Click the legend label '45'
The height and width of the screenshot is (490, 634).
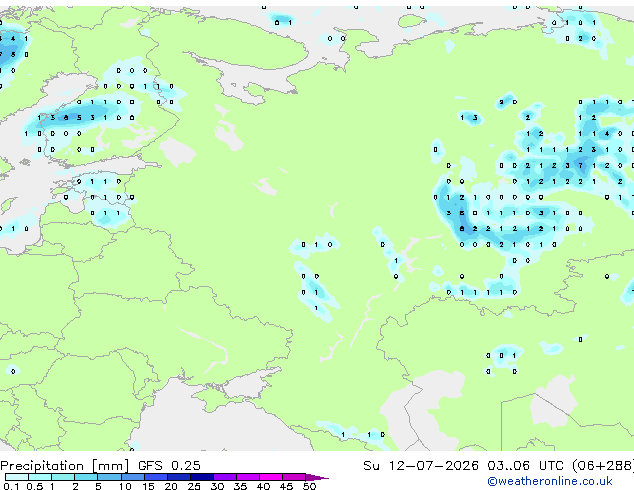click(286, 486)
